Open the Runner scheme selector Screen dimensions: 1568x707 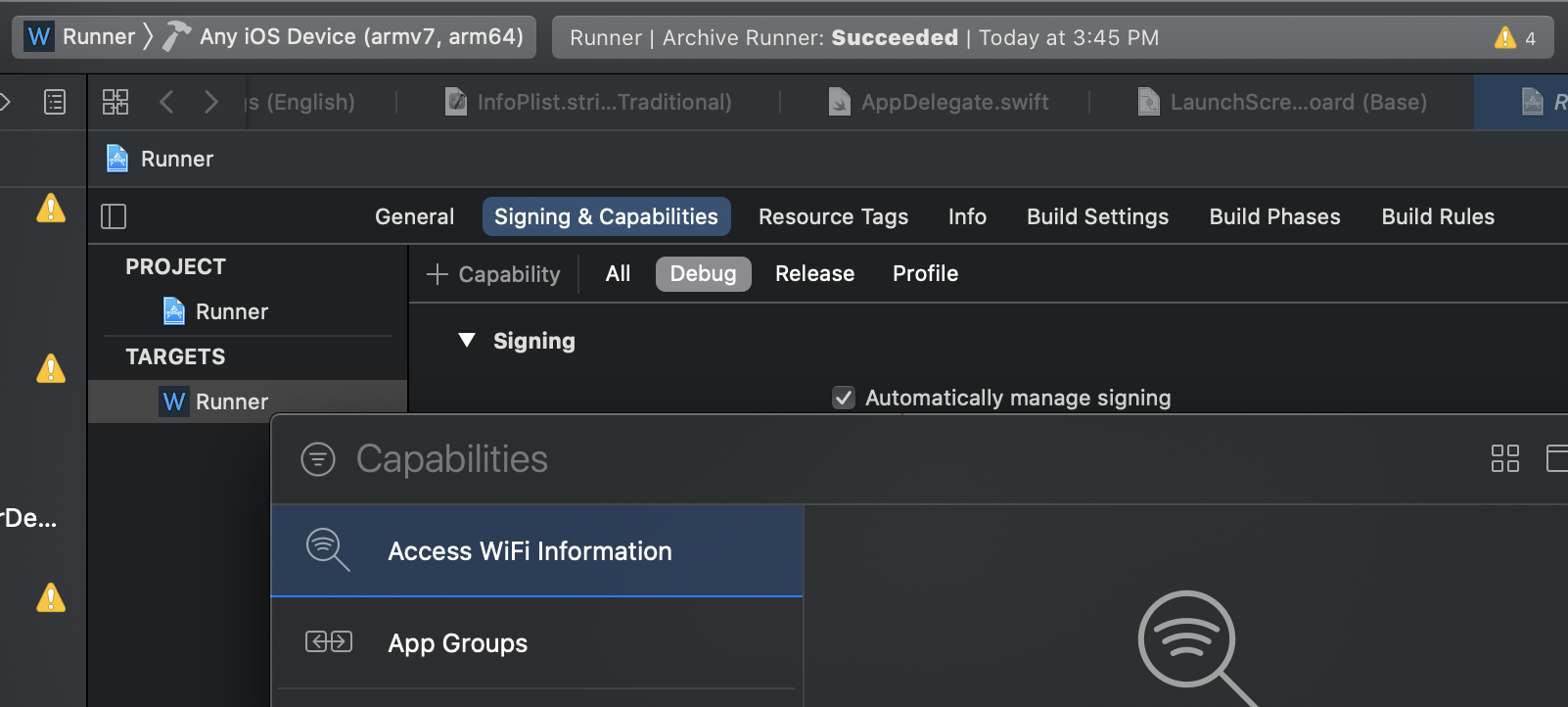pos(81,37)
